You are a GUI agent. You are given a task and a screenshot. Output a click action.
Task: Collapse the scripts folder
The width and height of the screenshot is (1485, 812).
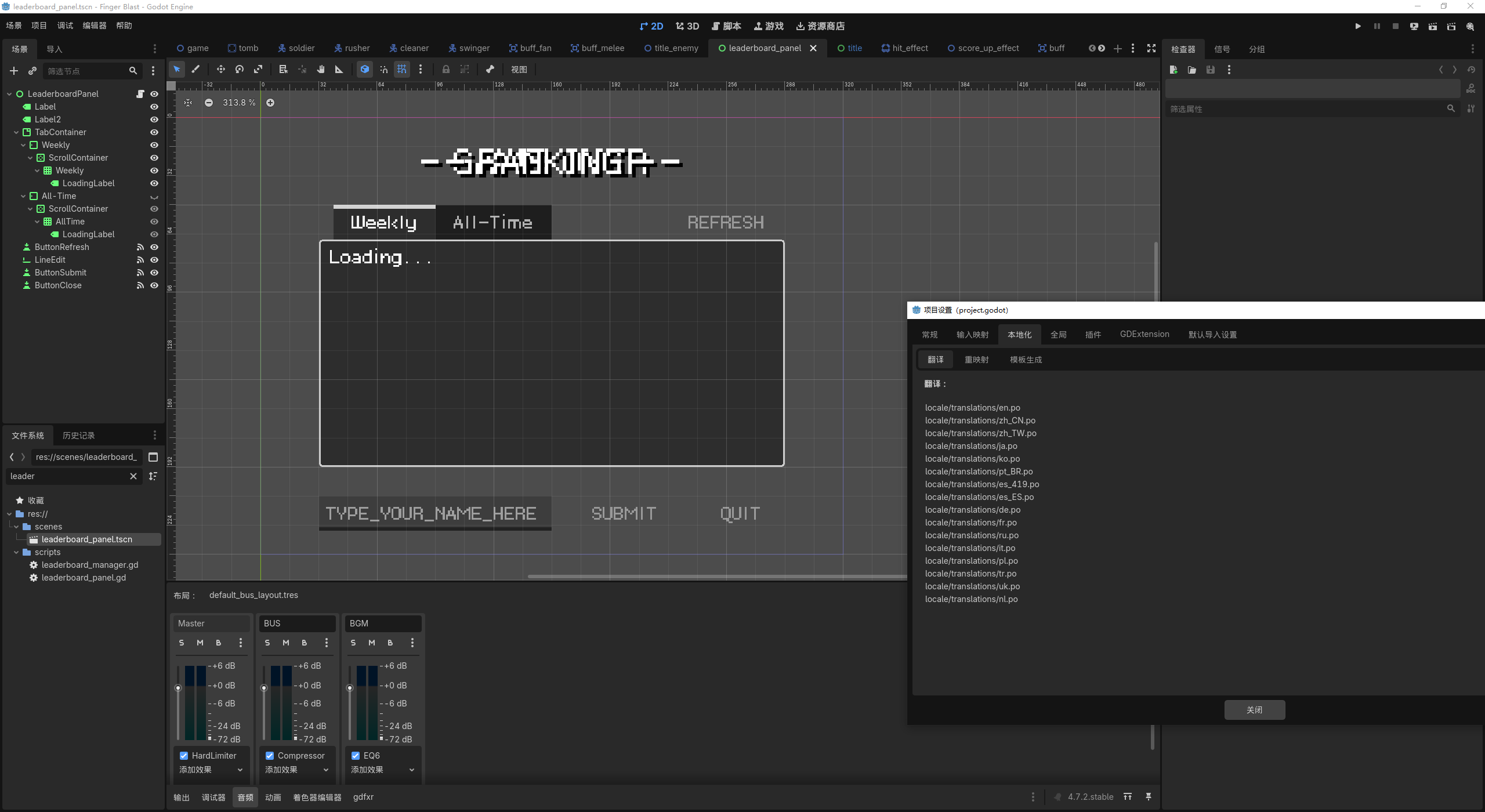coord(16,552)
